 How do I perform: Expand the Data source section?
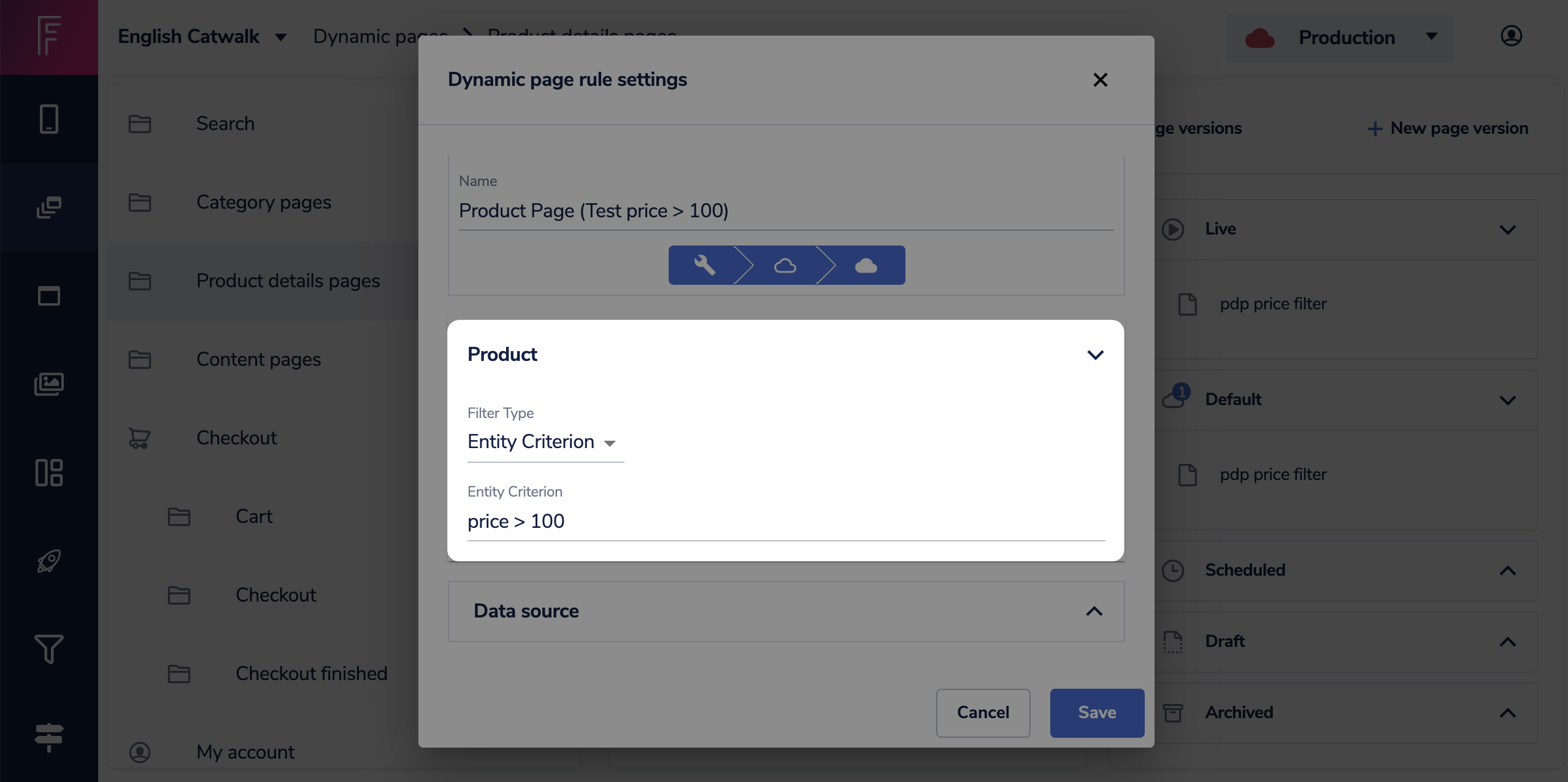1094,611
